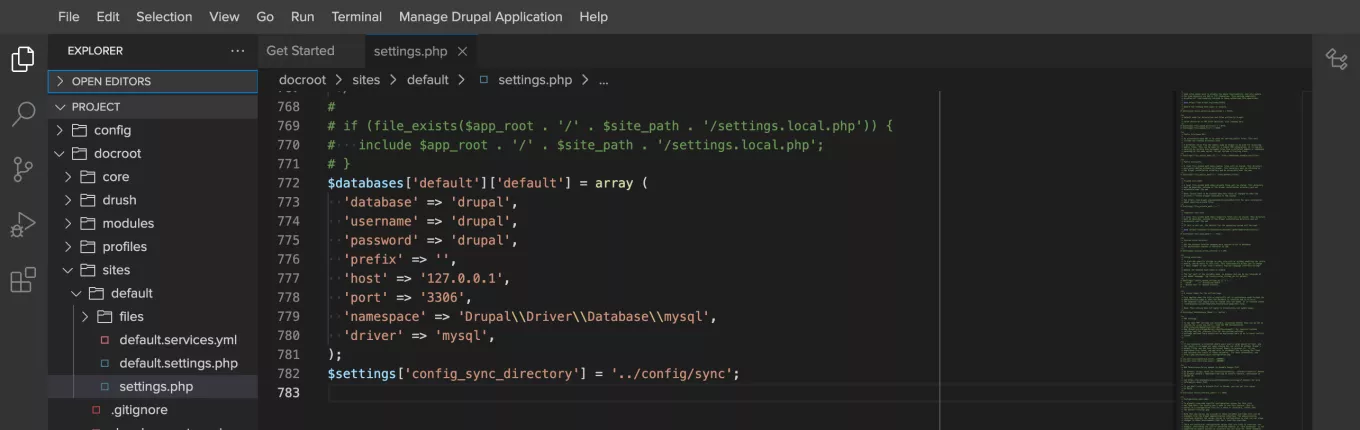This screenshot has height=430, width=1360.
Task: Switch to the Get Started tab
Action: (300, 51)
